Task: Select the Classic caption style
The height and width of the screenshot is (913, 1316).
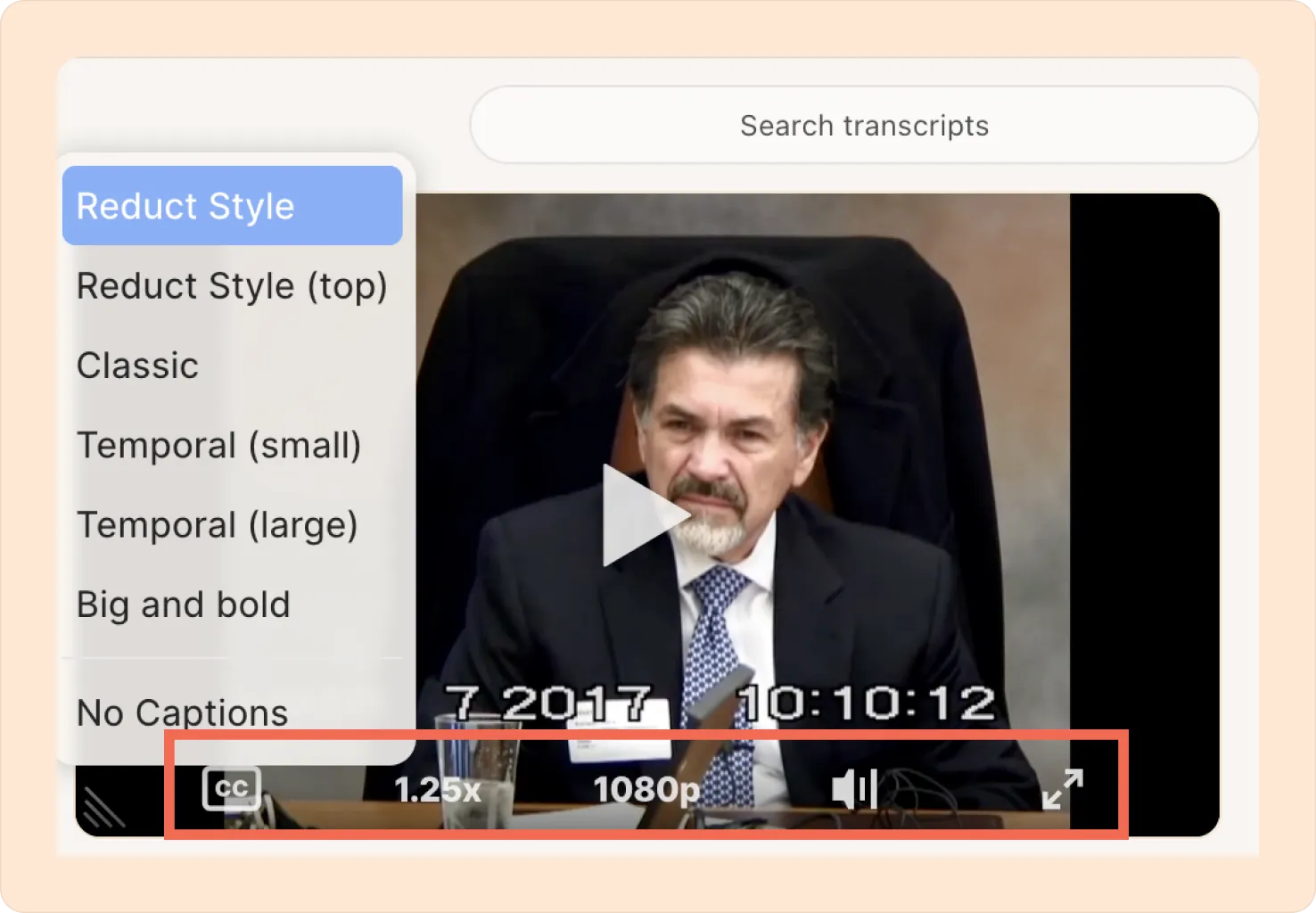Action: click(138, 366)
